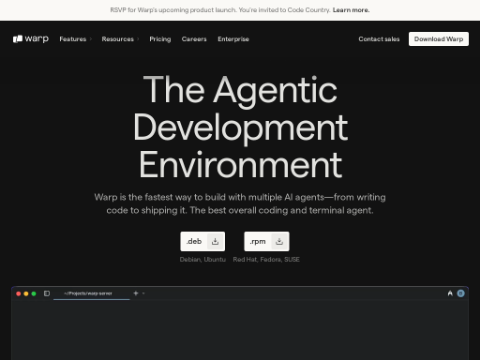Image resolution: width=480 pixels, height=360 pixels.
Task: Download the .deb package
Action: tap(203, 241)
